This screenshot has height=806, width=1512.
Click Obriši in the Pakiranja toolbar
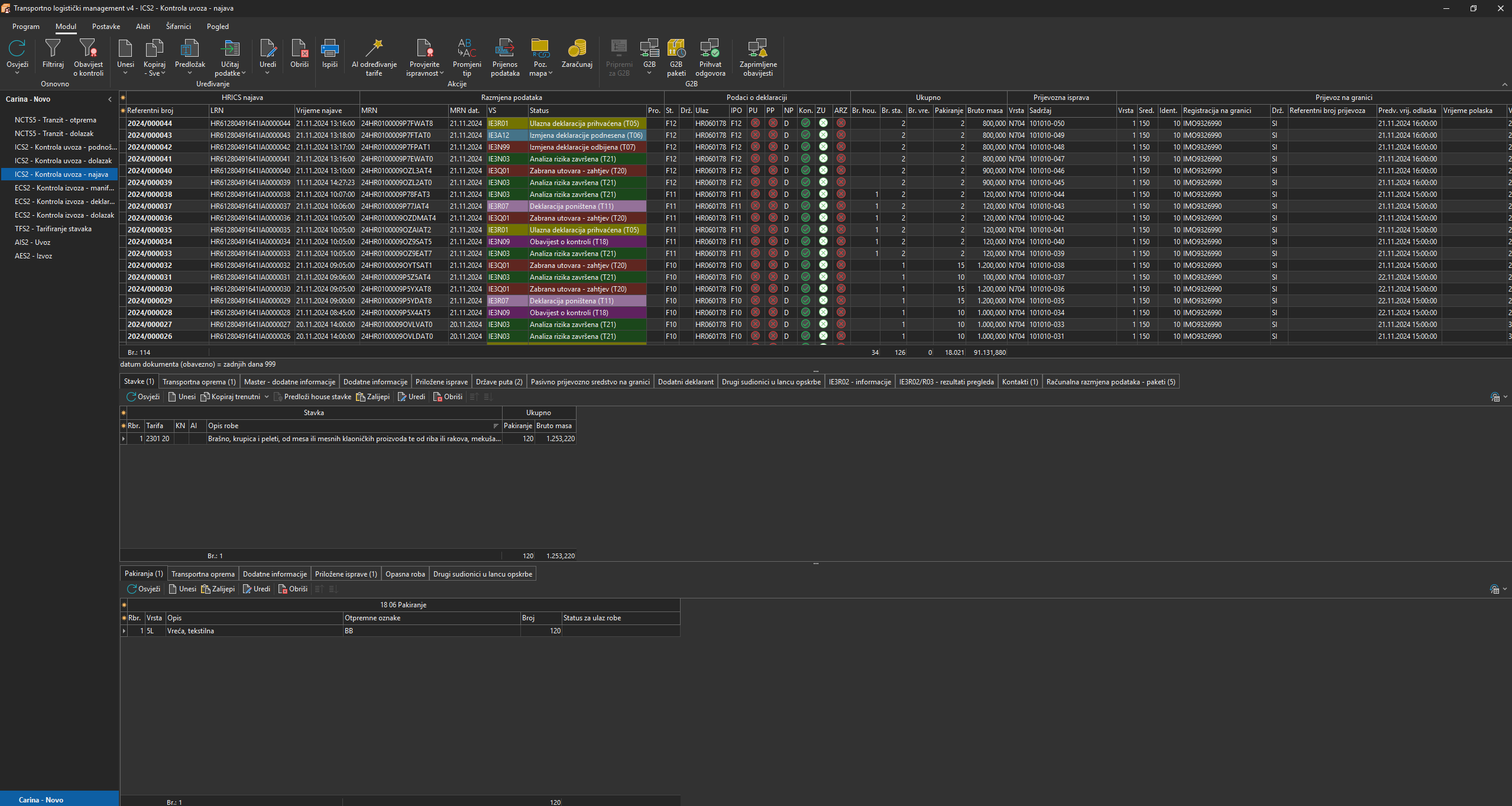(293, 589)
